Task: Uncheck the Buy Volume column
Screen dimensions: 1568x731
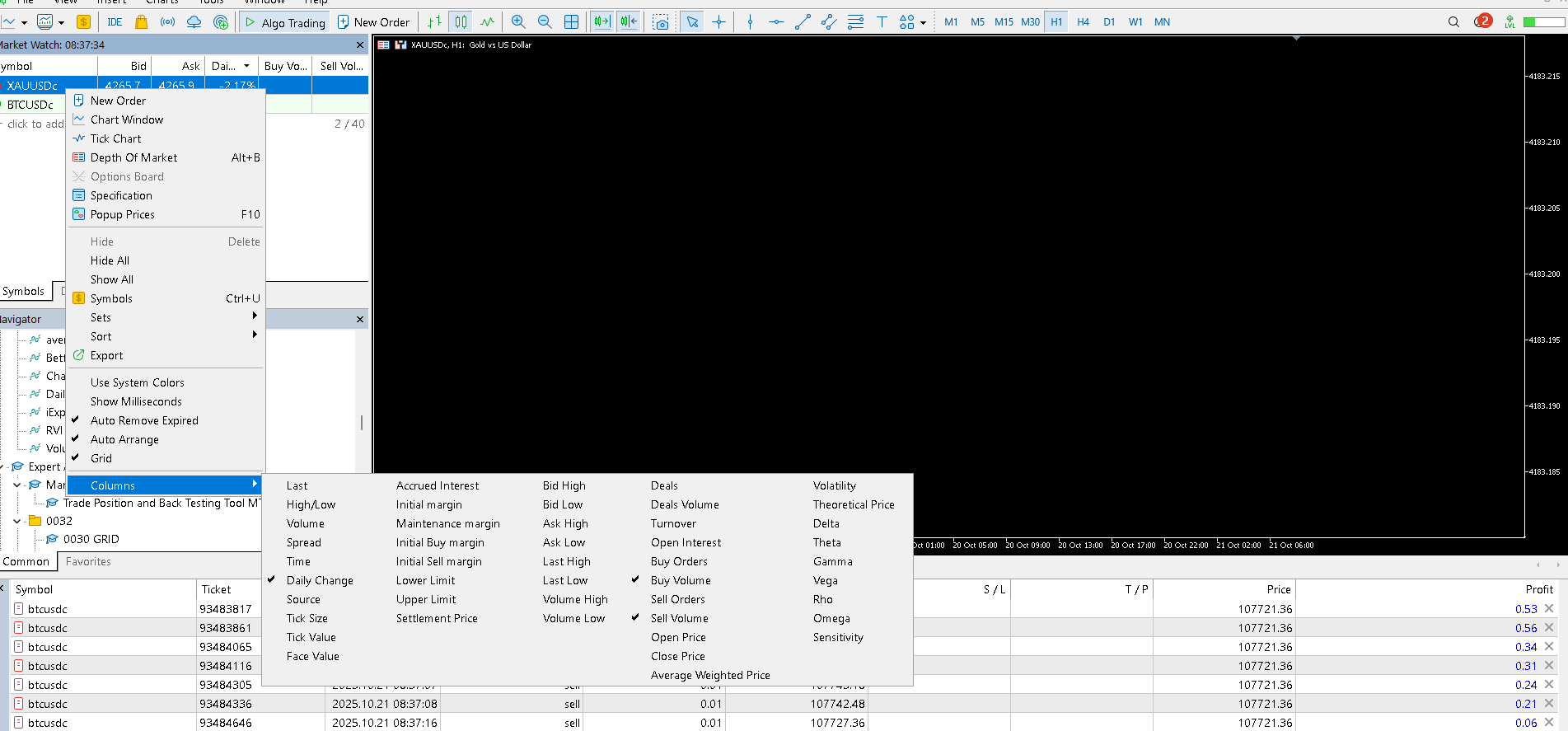Action: 681,580
